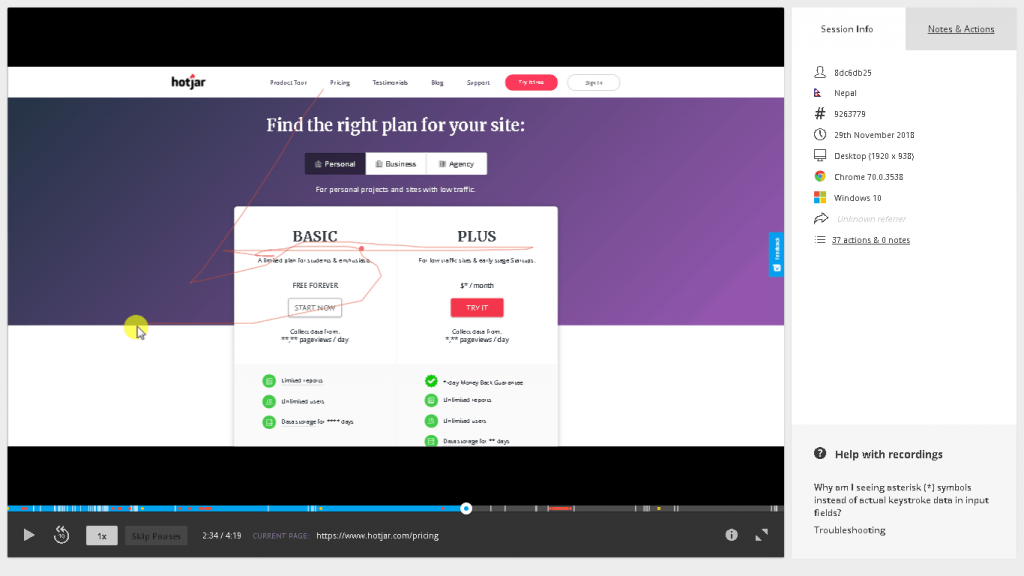Click the user icon beside 8dc6db25

pyautogui.click(x=820, y=72)
